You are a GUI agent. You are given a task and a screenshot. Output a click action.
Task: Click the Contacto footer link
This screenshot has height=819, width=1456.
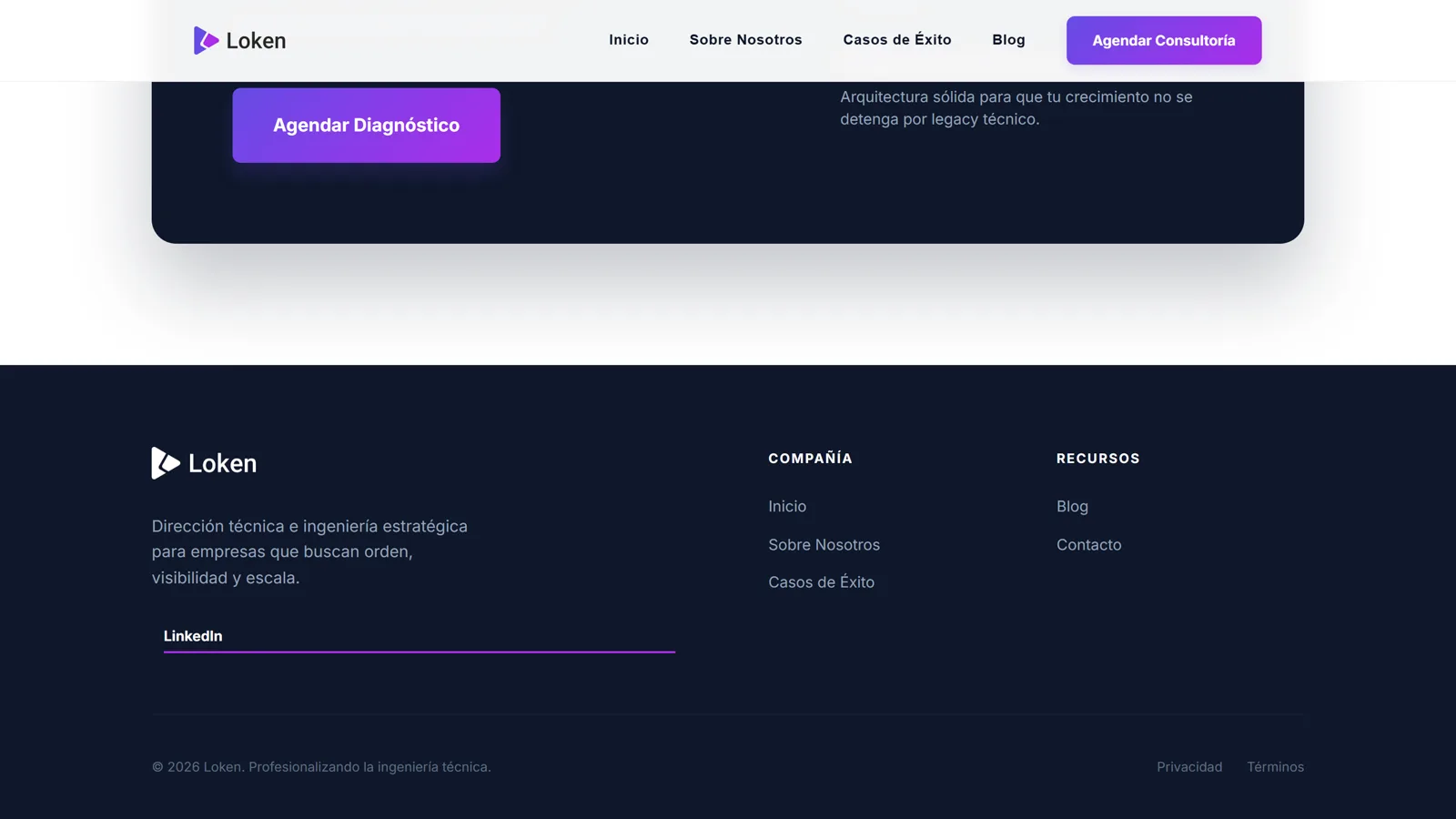pos(1088,545)
